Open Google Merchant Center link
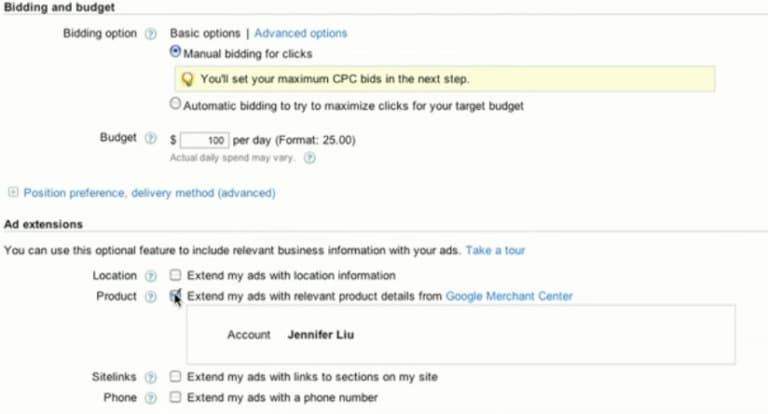The width and height of the screenshot is (768, 414). pos(509,296)
